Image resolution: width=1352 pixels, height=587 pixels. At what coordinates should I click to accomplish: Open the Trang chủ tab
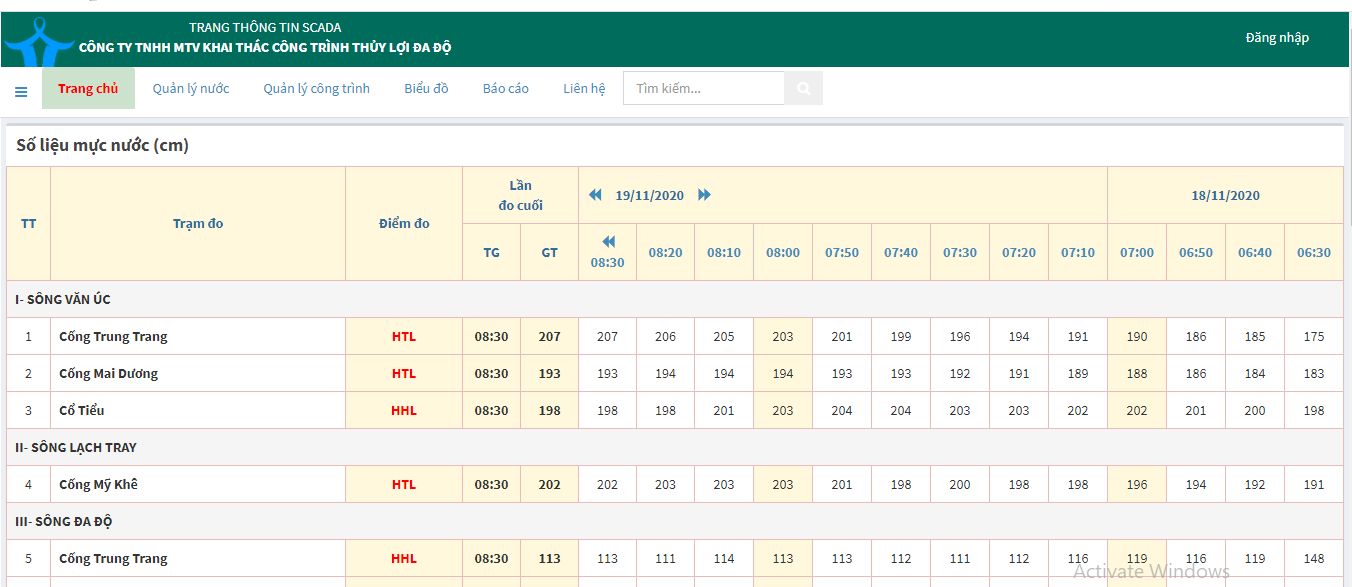pyautogui.click(x=88, y=89)
